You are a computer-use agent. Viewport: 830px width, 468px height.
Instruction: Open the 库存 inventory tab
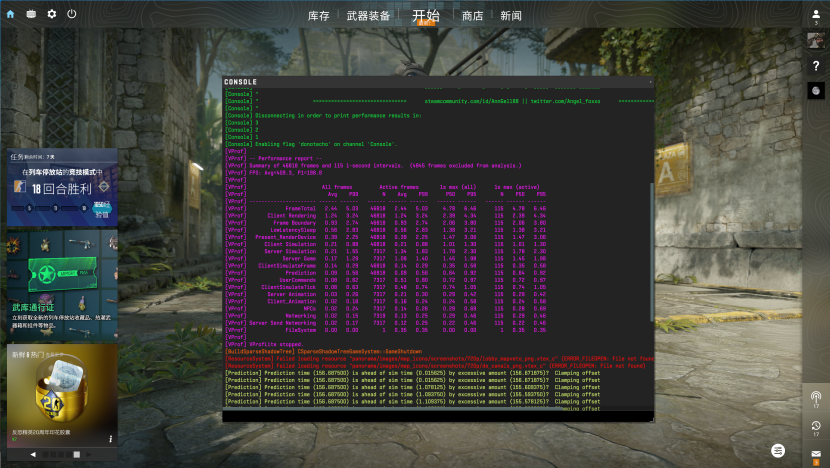click(x=319, y=16)
